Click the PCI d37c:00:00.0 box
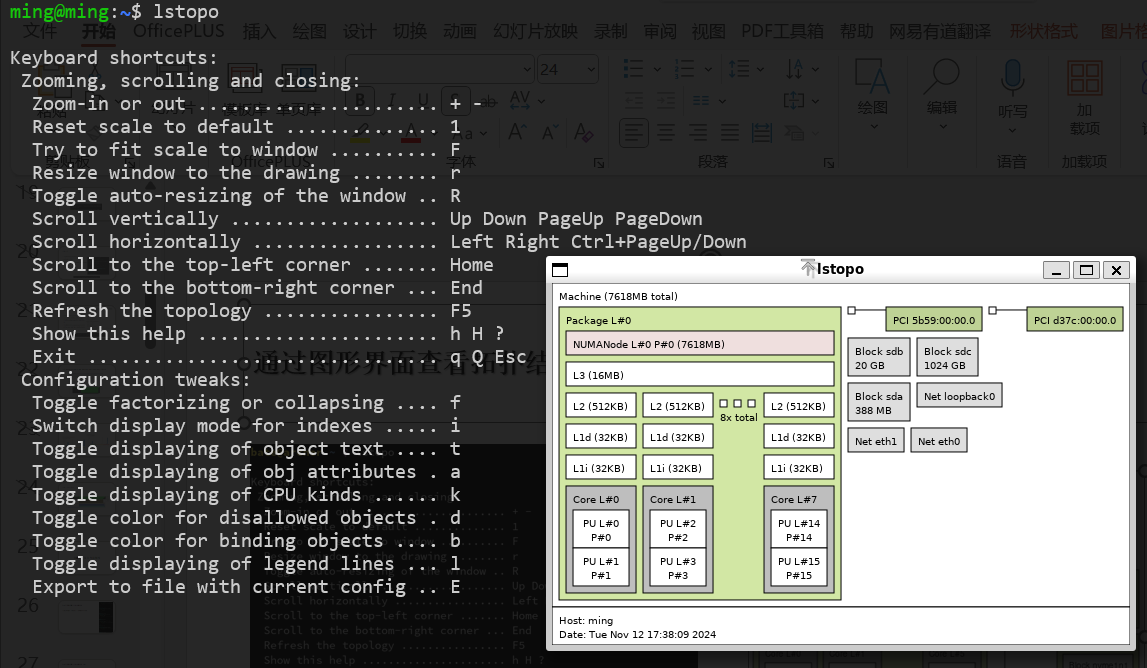Viewport: 1147px width, 668px height. click(x=1075, y=320)
